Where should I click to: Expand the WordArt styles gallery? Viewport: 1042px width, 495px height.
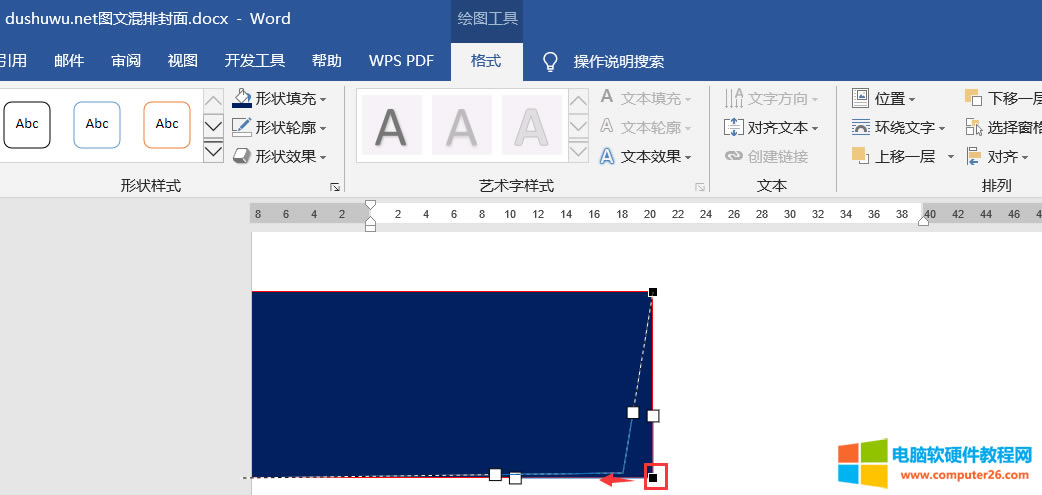pos(579,150)
